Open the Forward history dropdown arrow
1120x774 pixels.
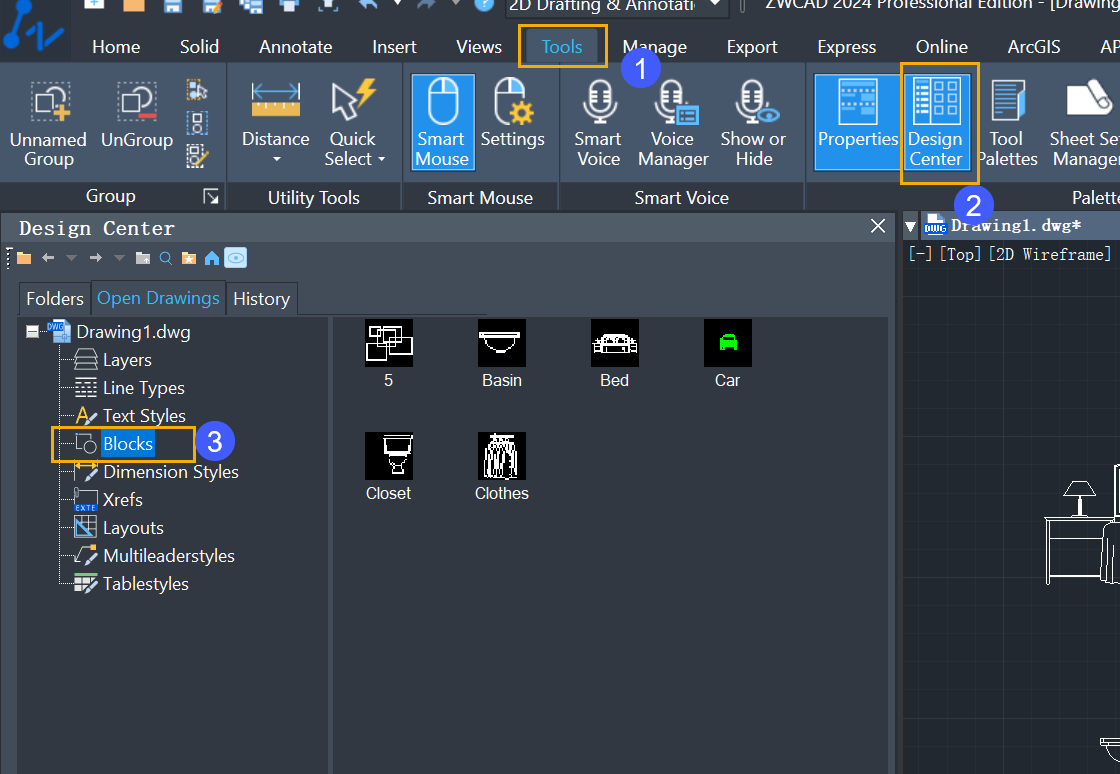point(119,258)
